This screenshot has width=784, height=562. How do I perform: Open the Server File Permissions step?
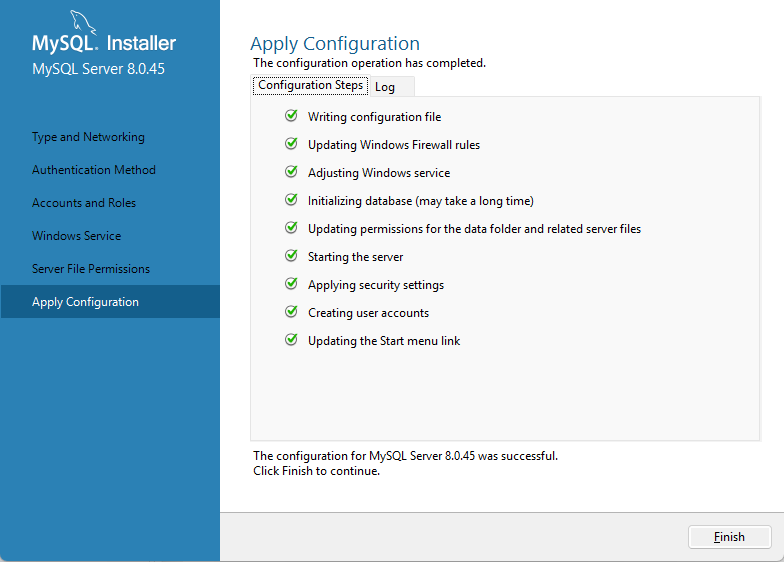[91, 269]
